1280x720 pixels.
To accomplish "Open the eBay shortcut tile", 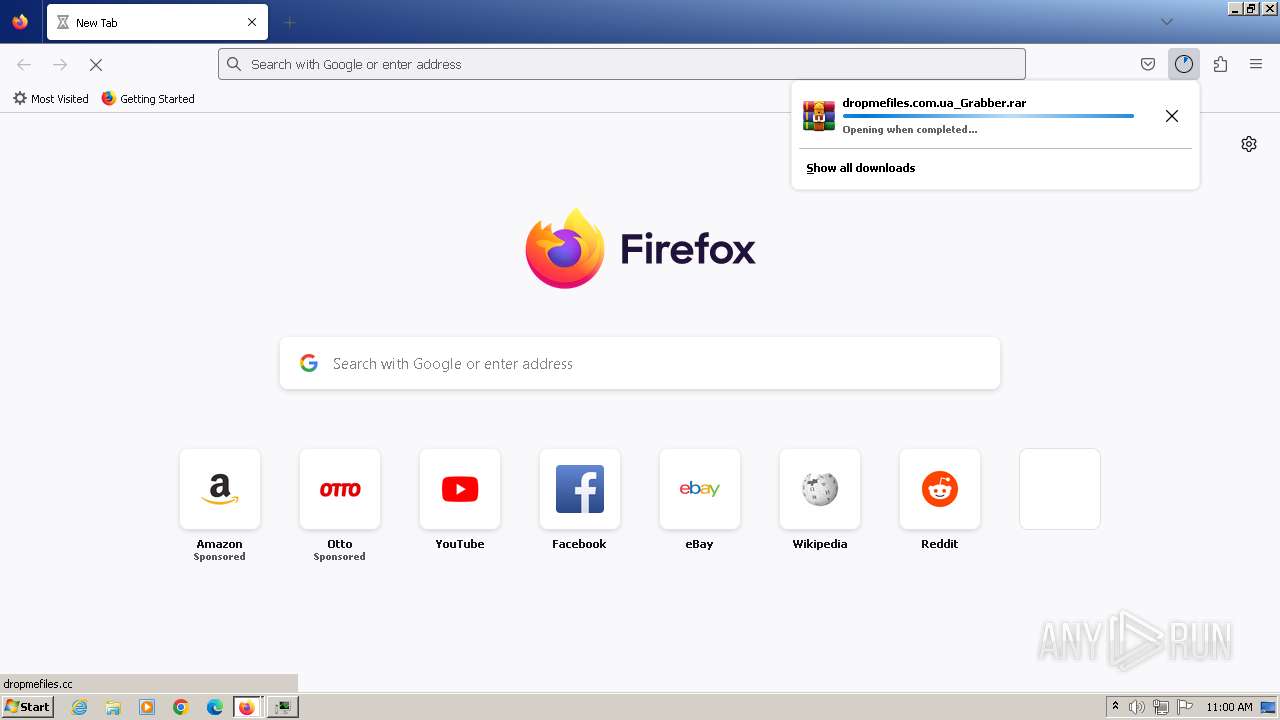I will pyautogui.click(x=700, y=489).
